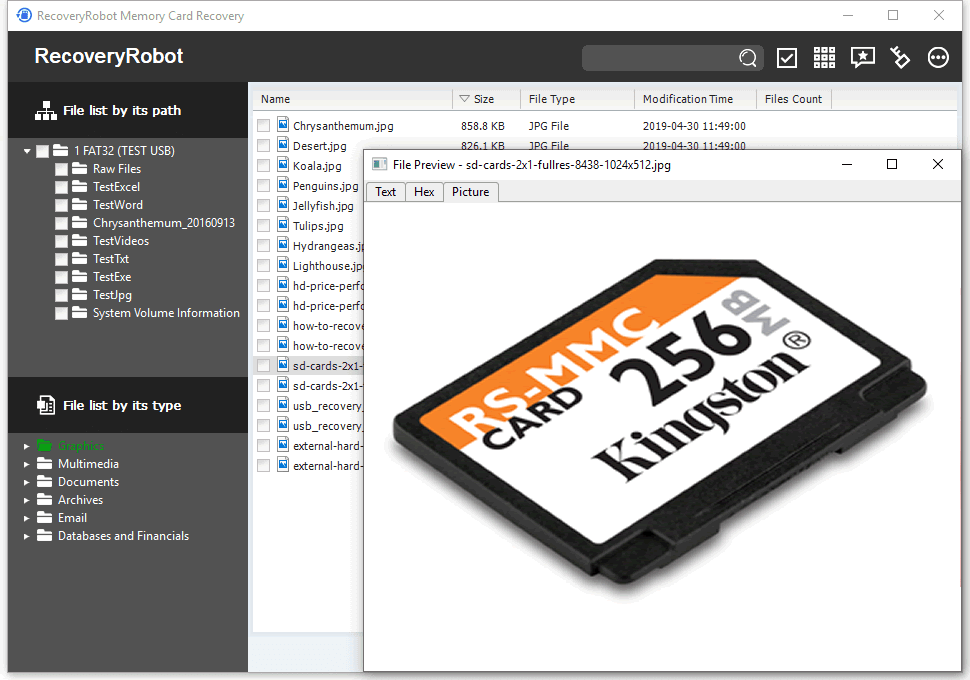Expand the Archives category
Screen dimensions: 970x680
[27, 500]
